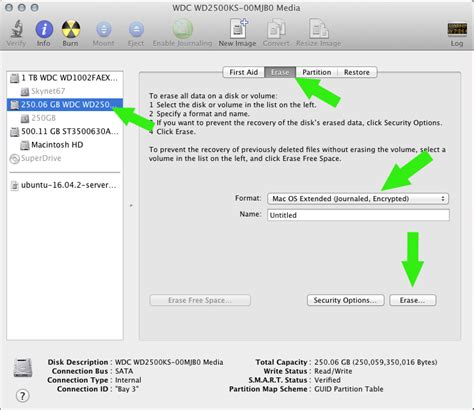Select the 500.11 GB ST3500630A disk
The height and width of the screenshot is (410, 474).
point(65,132)
